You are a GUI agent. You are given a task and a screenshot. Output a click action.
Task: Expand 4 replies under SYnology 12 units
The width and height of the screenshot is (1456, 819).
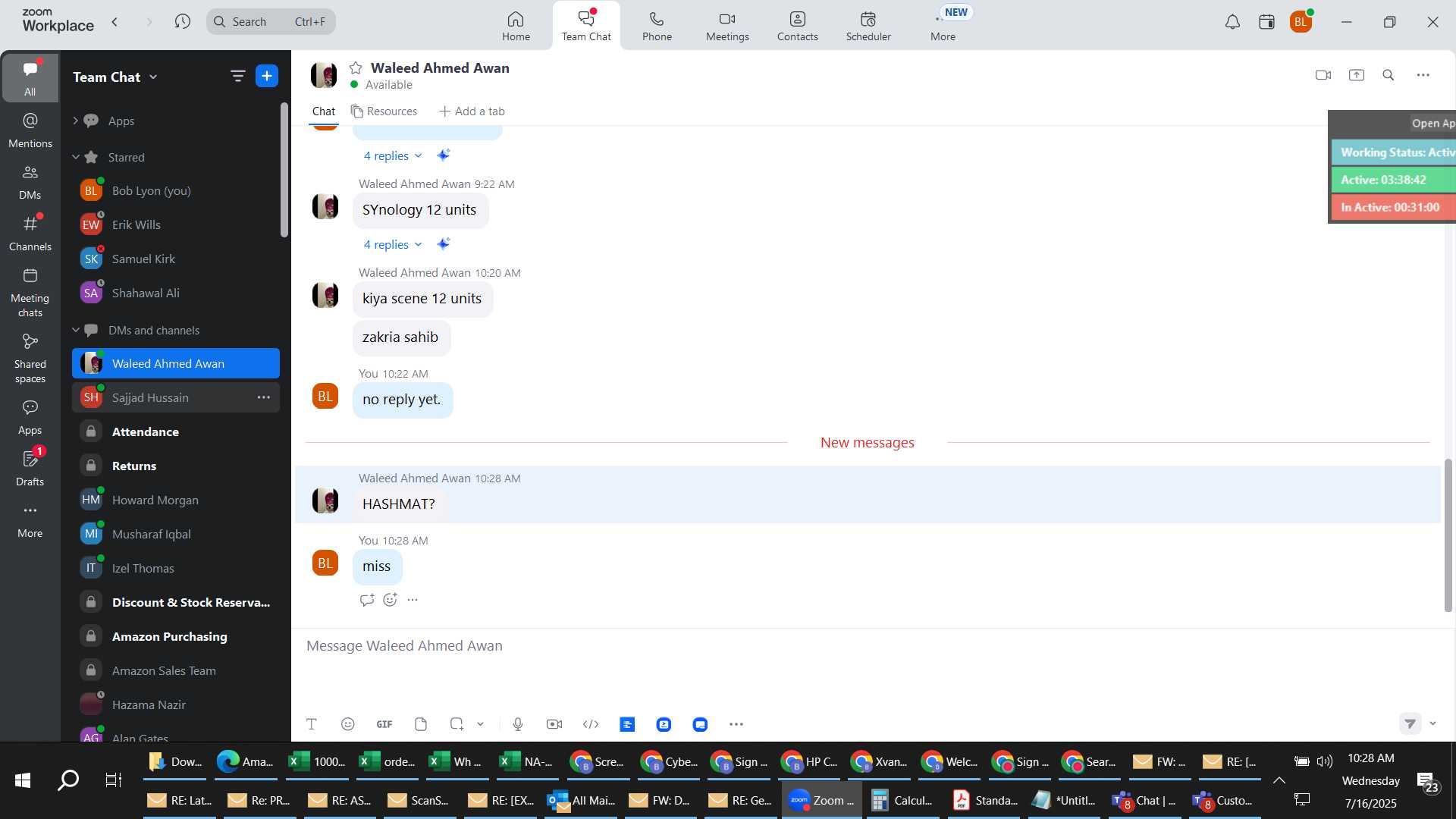(x=392, y=244)
